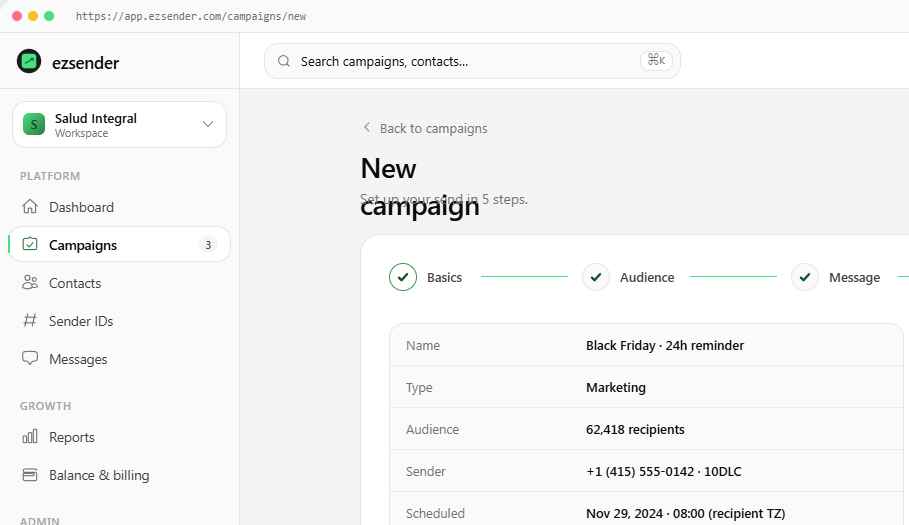Click the Sender row label
Screen dimensions: 909x525
[426, 471]
